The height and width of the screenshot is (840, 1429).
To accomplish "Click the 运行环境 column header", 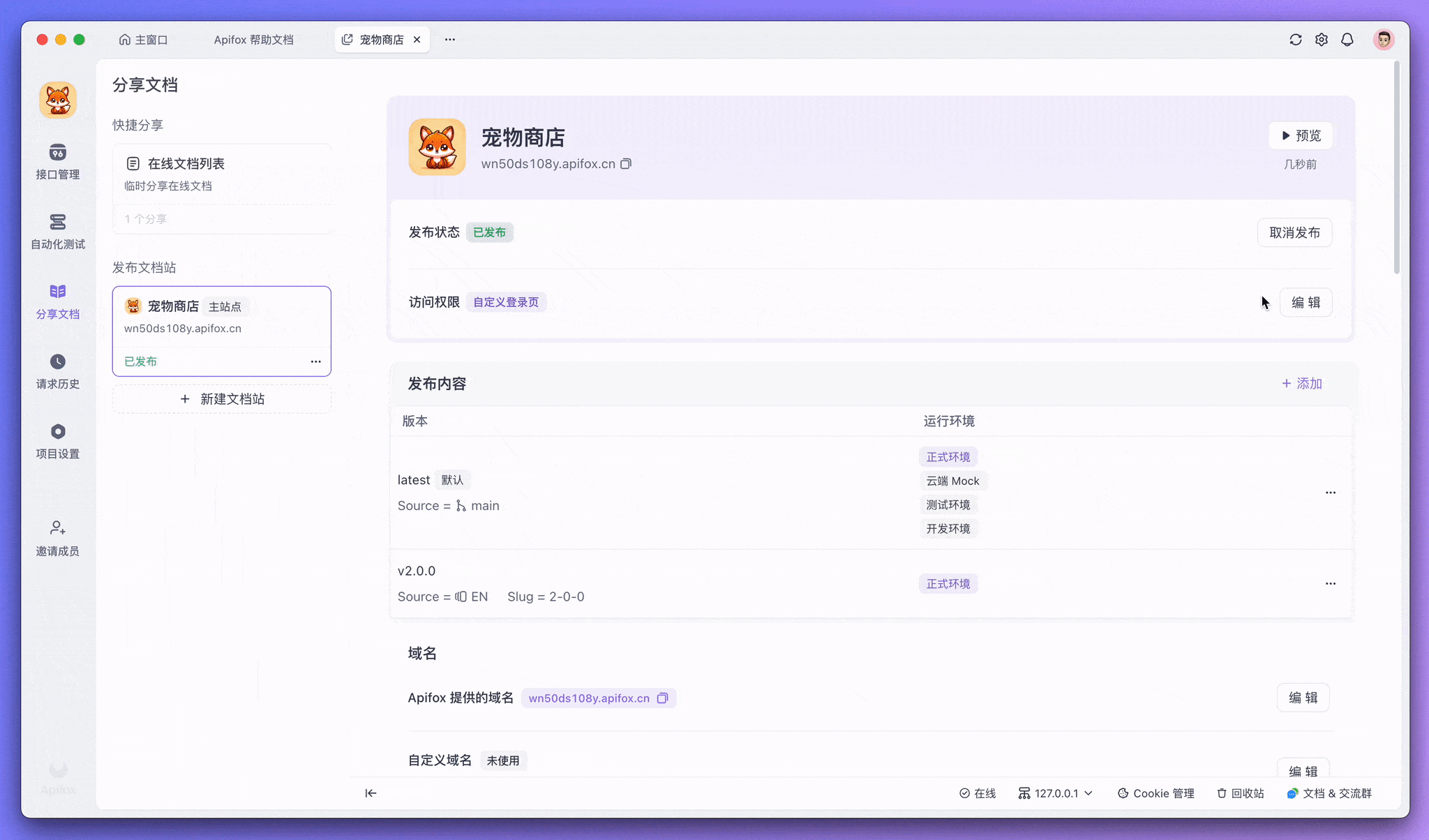I will click(x=949, y=421).
